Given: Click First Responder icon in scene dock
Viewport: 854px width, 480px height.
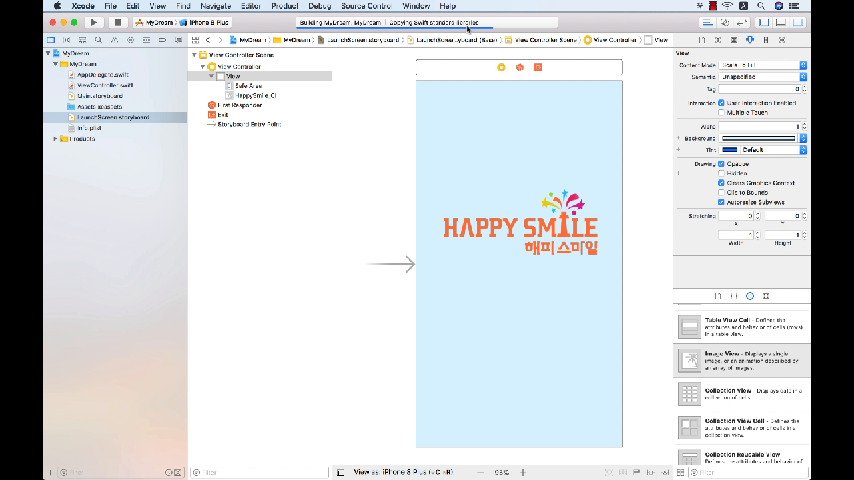Looking at the screenshot, I should [520, 67].
